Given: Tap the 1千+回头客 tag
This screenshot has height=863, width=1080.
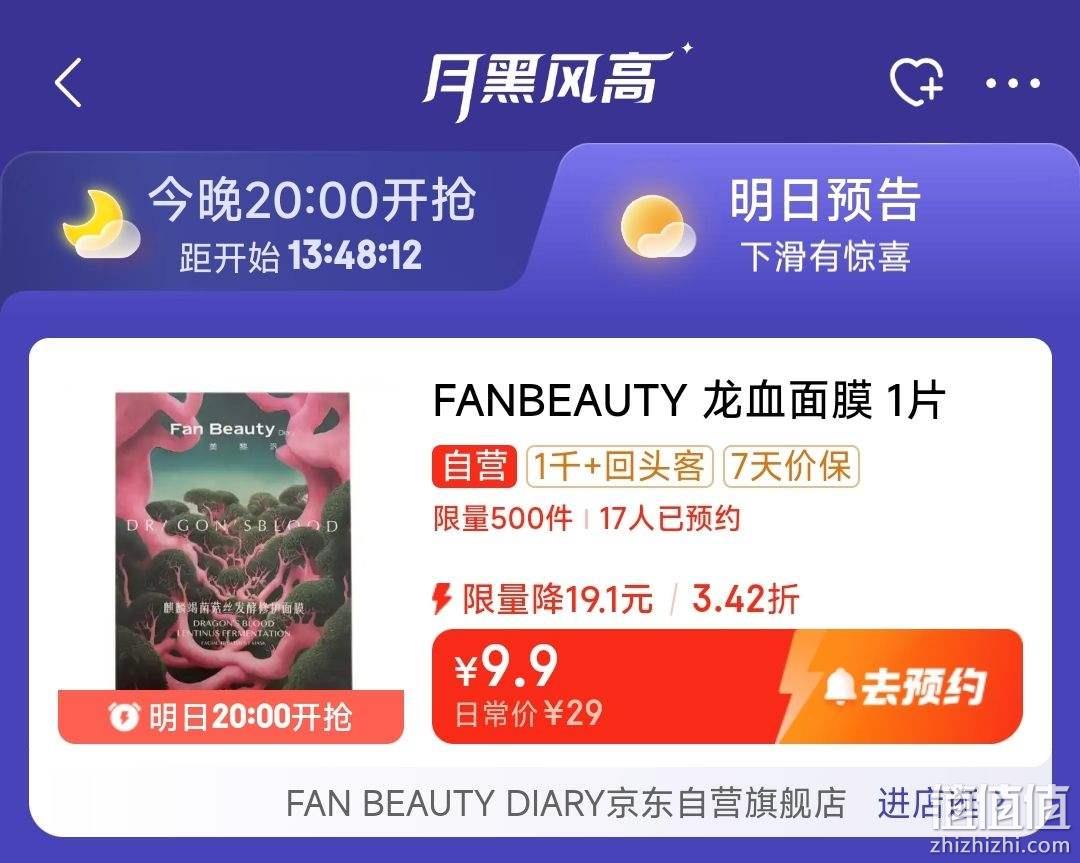Looking at the screenshot, I should point(619,466).
